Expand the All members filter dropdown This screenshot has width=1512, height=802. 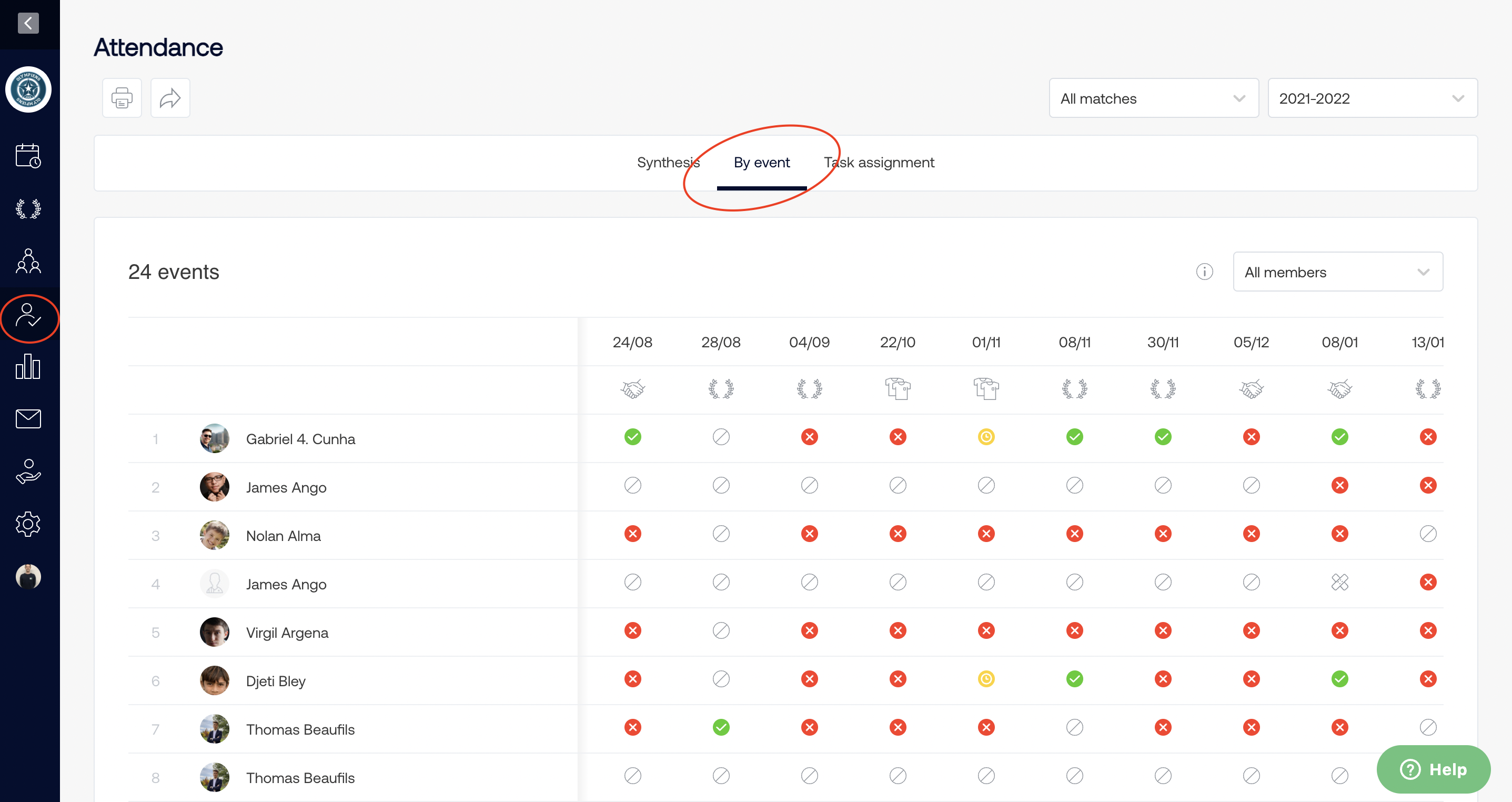tap(1338, 272)
